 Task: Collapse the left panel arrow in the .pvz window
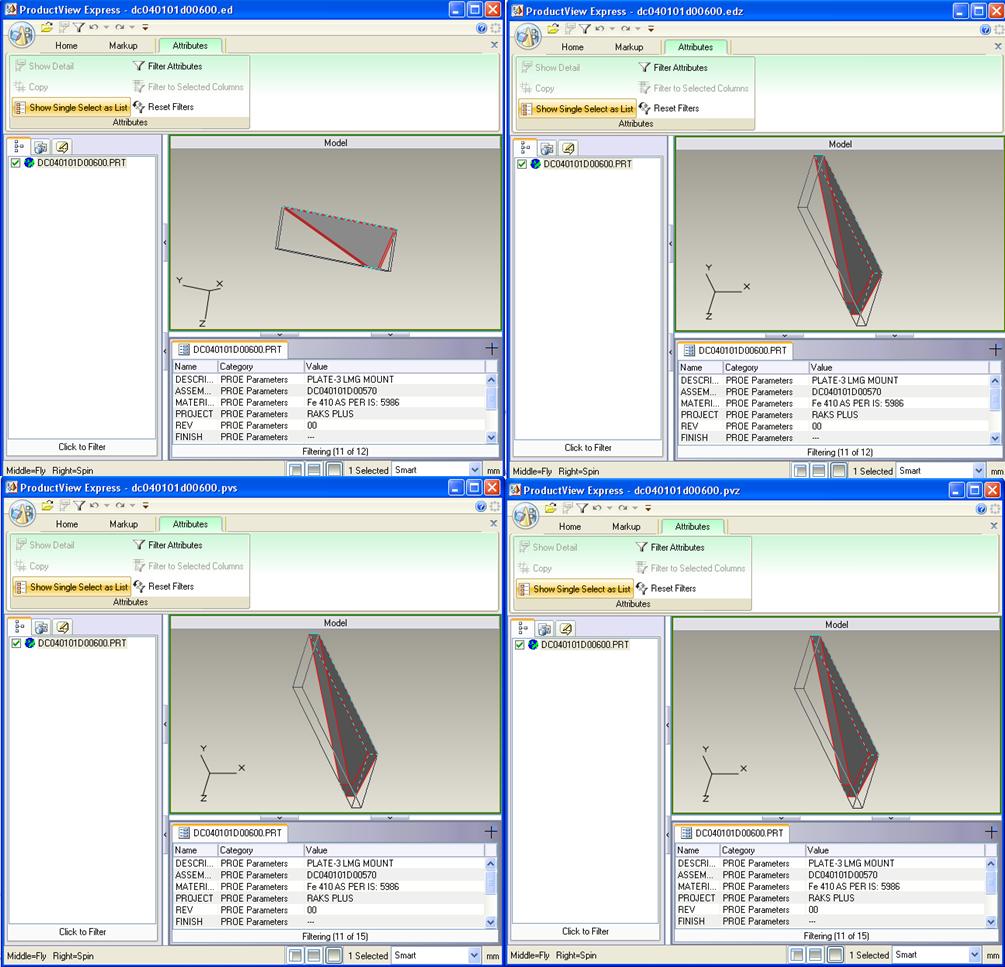point(667,724)
